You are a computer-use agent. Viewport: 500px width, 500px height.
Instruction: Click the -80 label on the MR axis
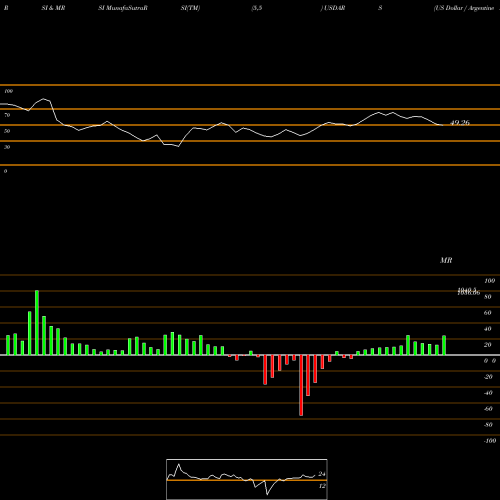[488, 425]
